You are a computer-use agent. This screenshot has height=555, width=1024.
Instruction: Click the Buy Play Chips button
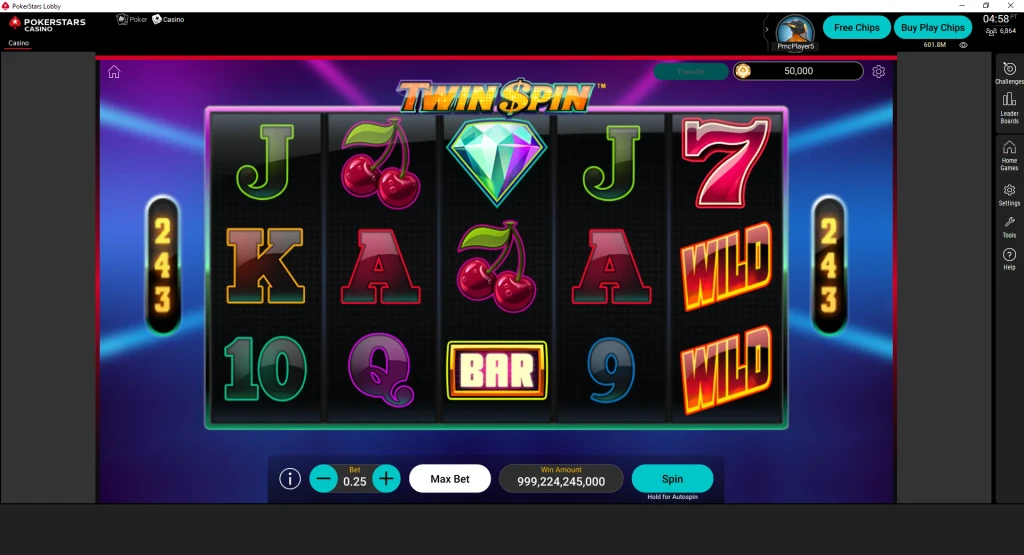coord(933,27)
